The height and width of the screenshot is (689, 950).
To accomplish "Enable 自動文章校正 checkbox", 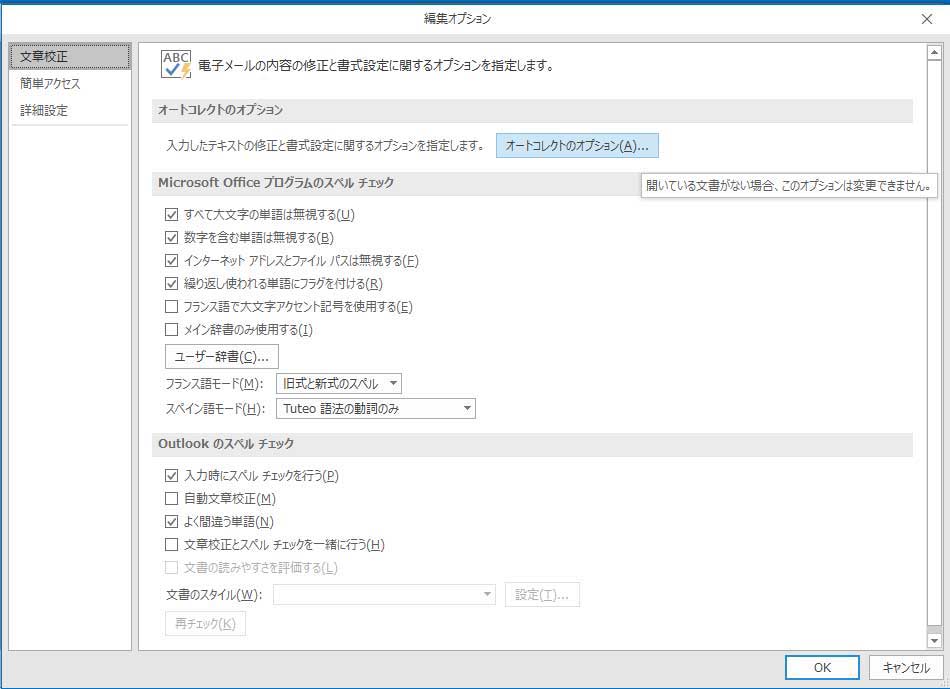I will pyautogui.click(x=171, y=499).
